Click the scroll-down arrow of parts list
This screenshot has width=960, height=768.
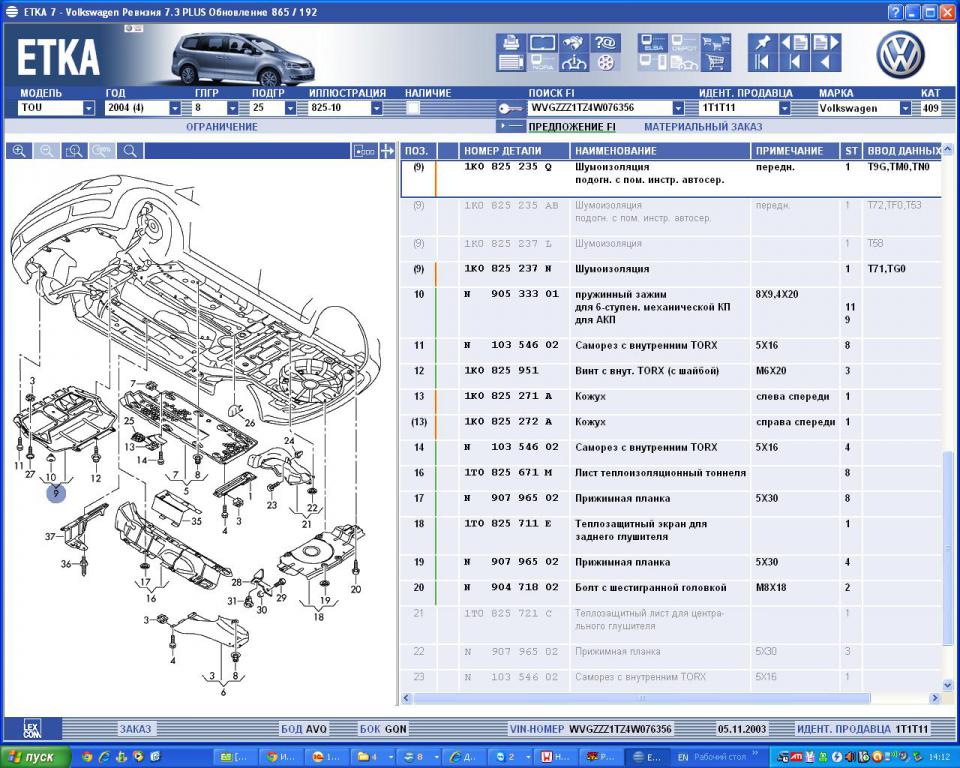948,686
